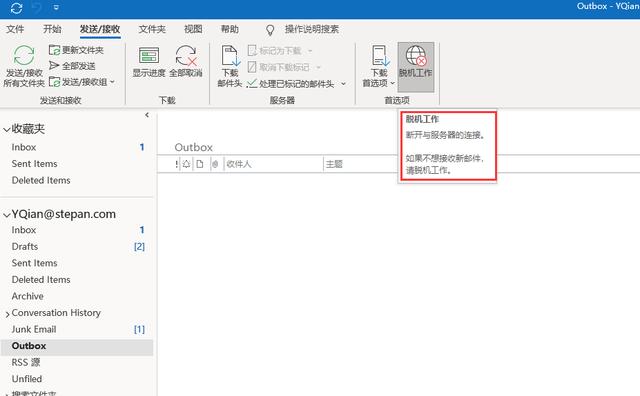Sort by item type icon column
640x396 pixels.
[200, 164]
